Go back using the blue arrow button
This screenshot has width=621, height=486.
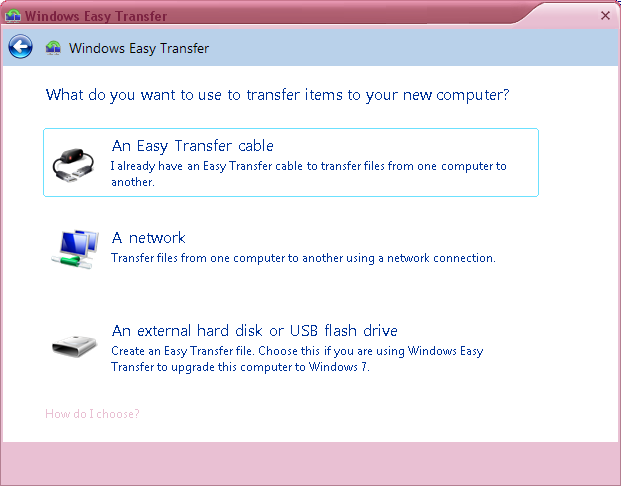pos(20,47)
